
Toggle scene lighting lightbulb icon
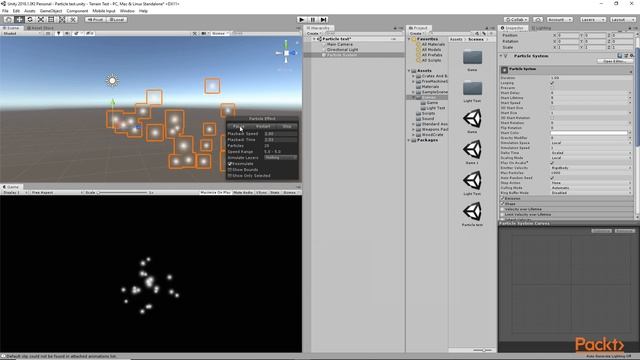[x=58, y=33]
